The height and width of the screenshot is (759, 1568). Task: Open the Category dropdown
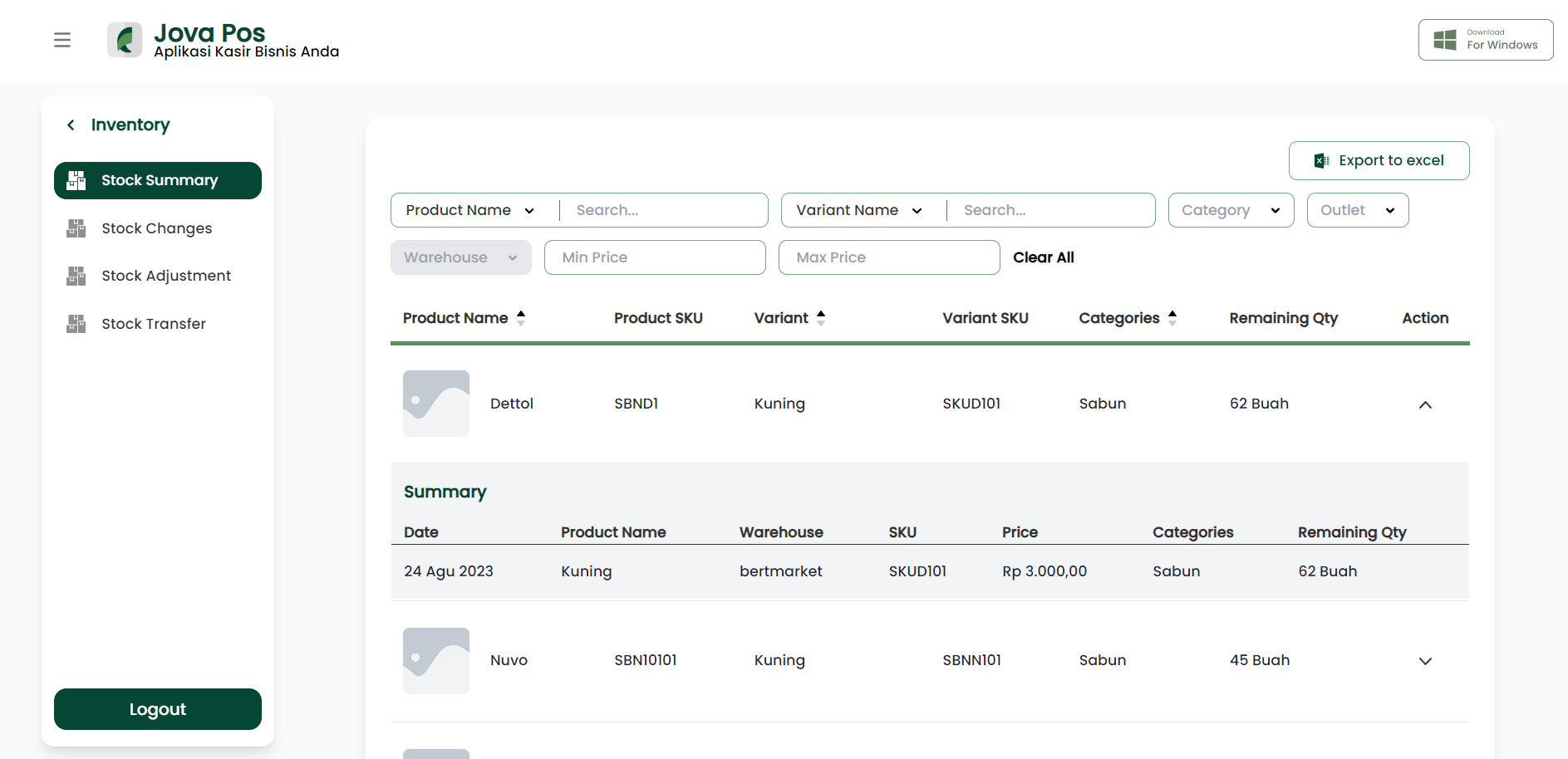pos(1231,210)
